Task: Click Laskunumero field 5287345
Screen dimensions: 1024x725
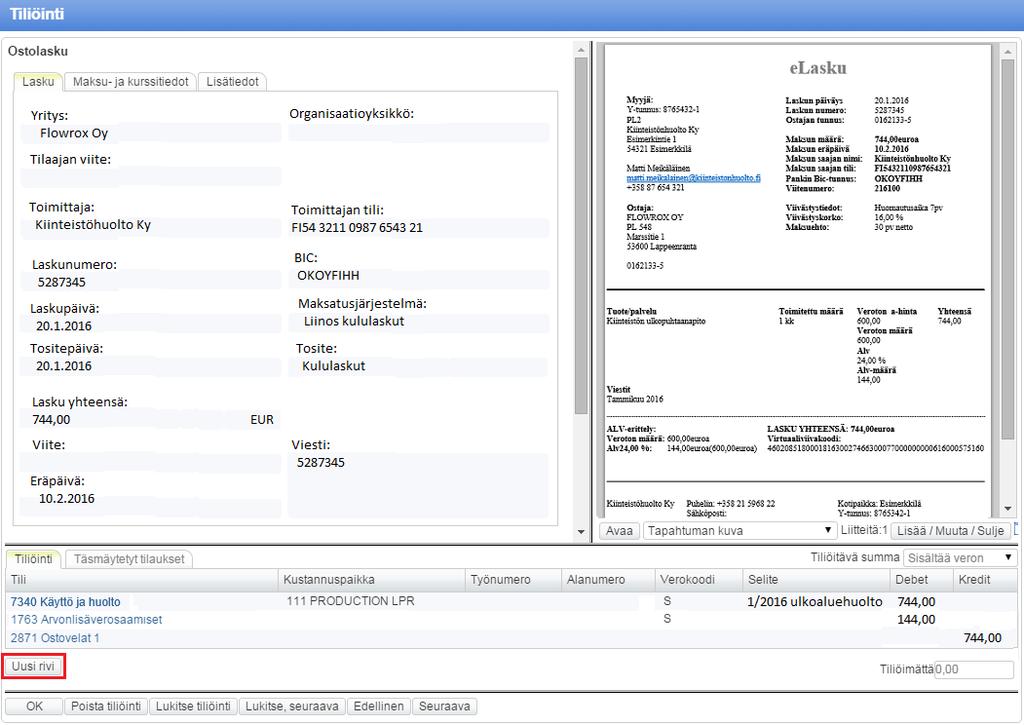Action: [x=151, y=282]
